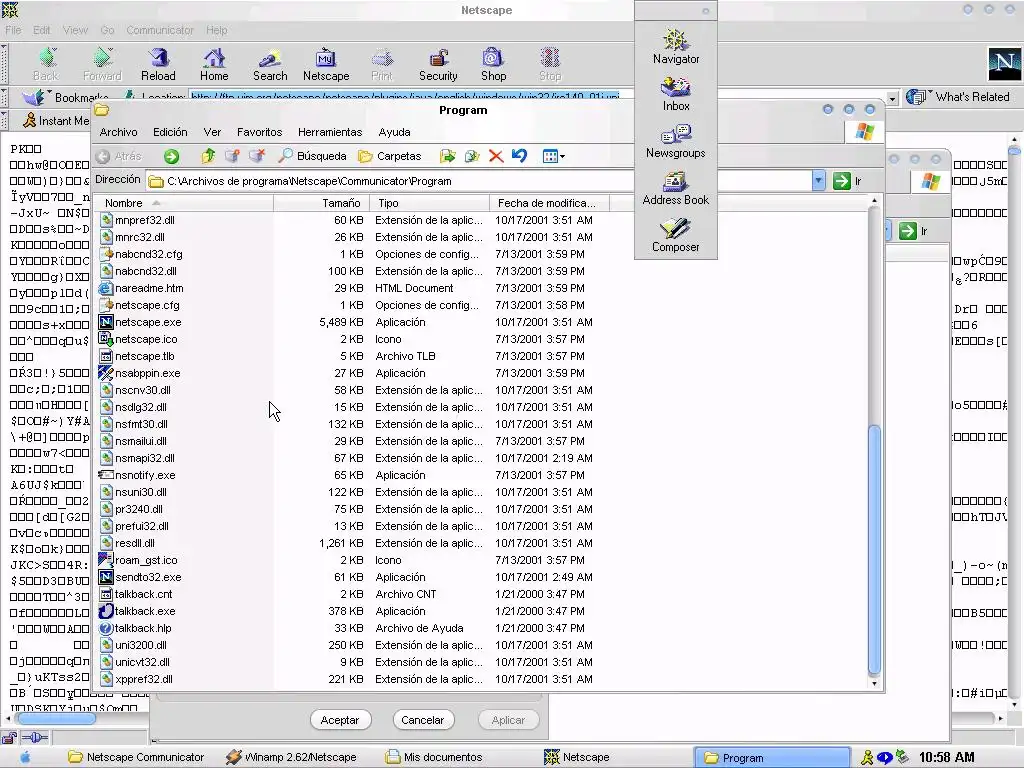This screenshot has height=768, width=1024.
Task: Open My Netscape from the toolbar
Action: tap(326, 65)
